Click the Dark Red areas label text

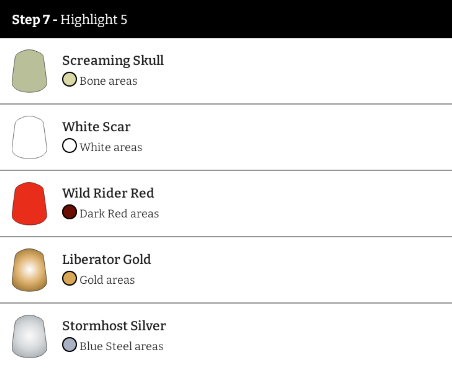tap(119, 214)
